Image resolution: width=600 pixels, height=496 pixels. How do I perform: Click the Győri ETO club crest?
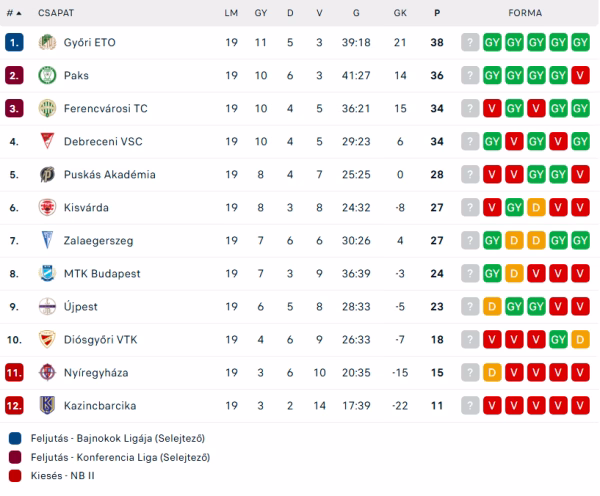pos(46,42)
